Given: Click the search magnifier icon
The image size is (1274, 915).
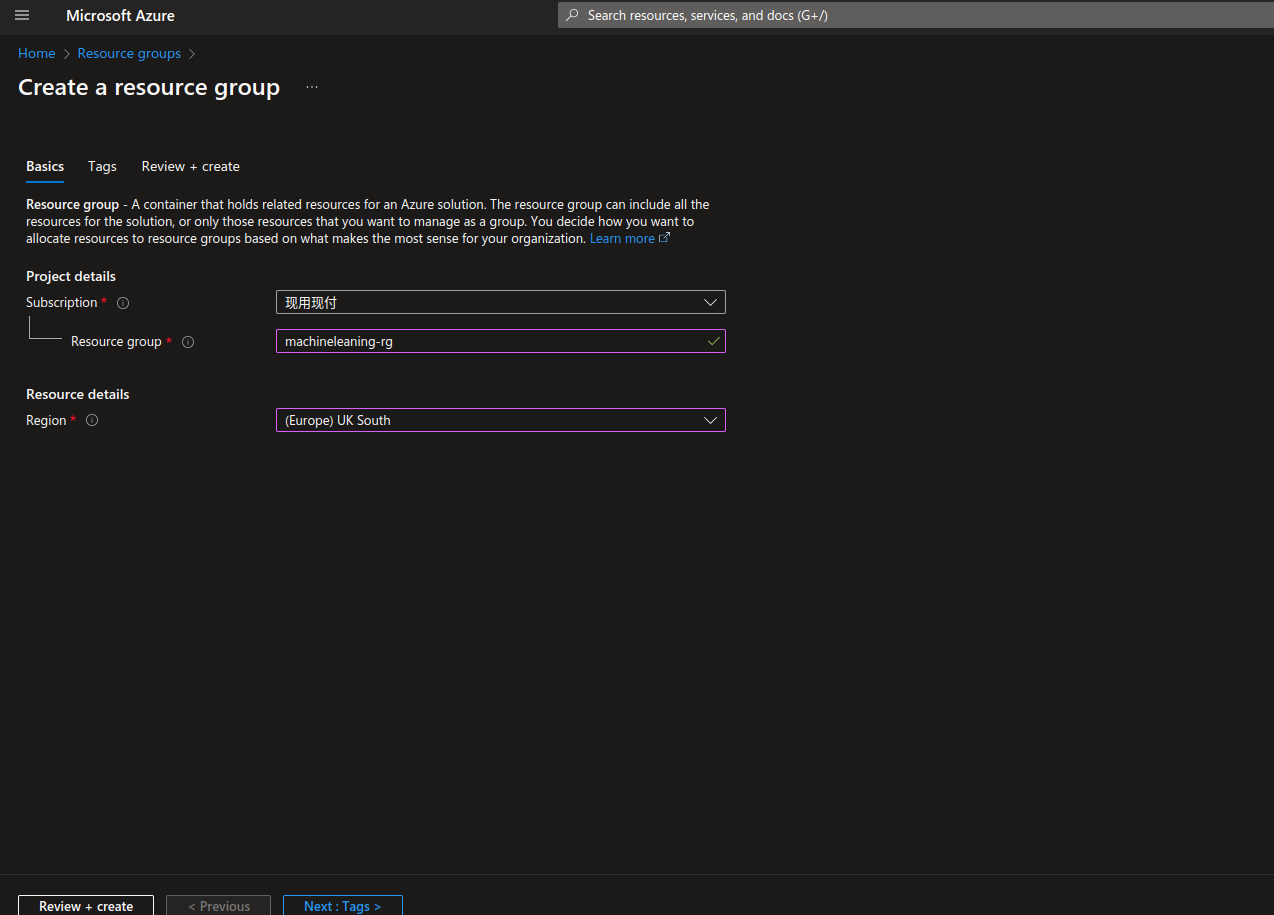Looking at the screenshot, I should 572,15.
